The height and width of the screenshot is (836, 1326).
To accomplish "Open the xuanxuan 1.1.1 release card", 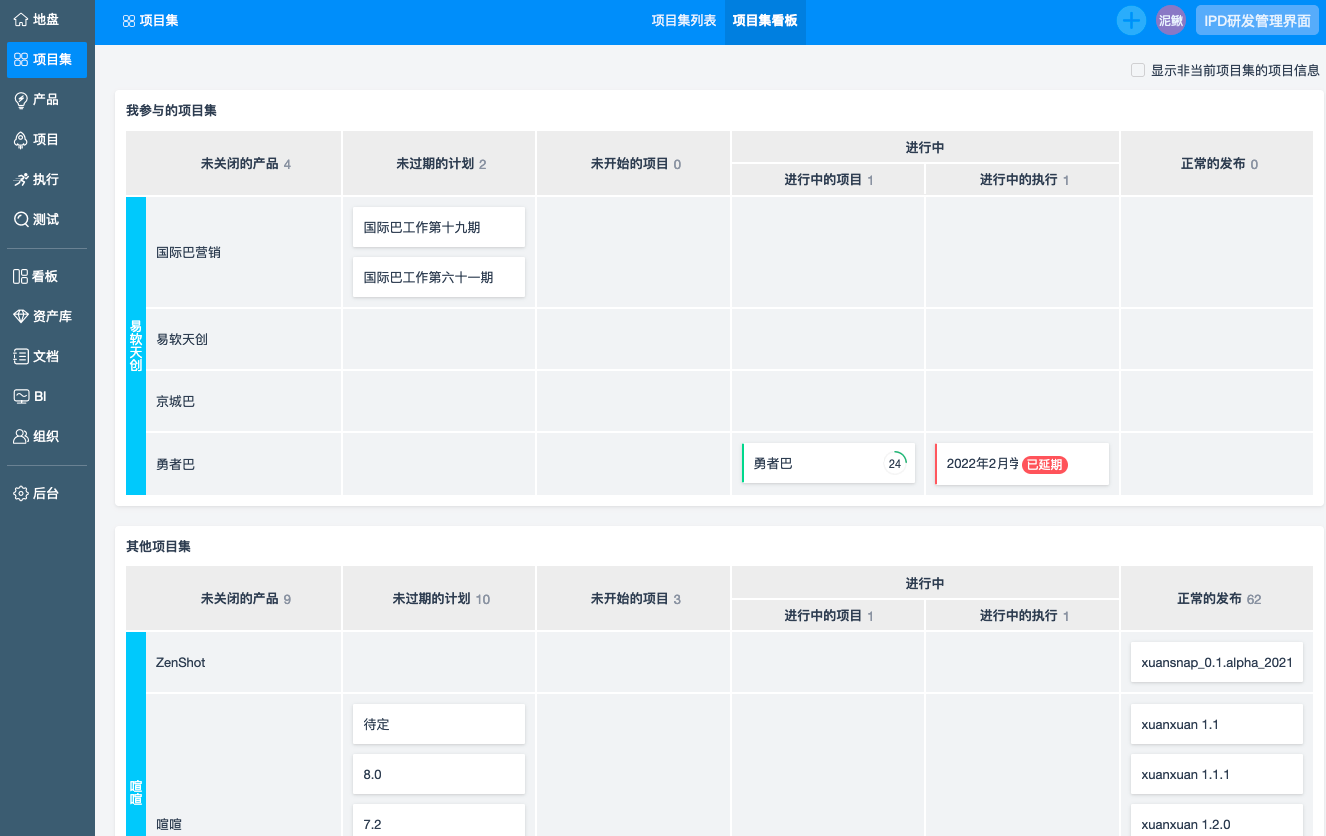I will click(x=1216, y=774).
